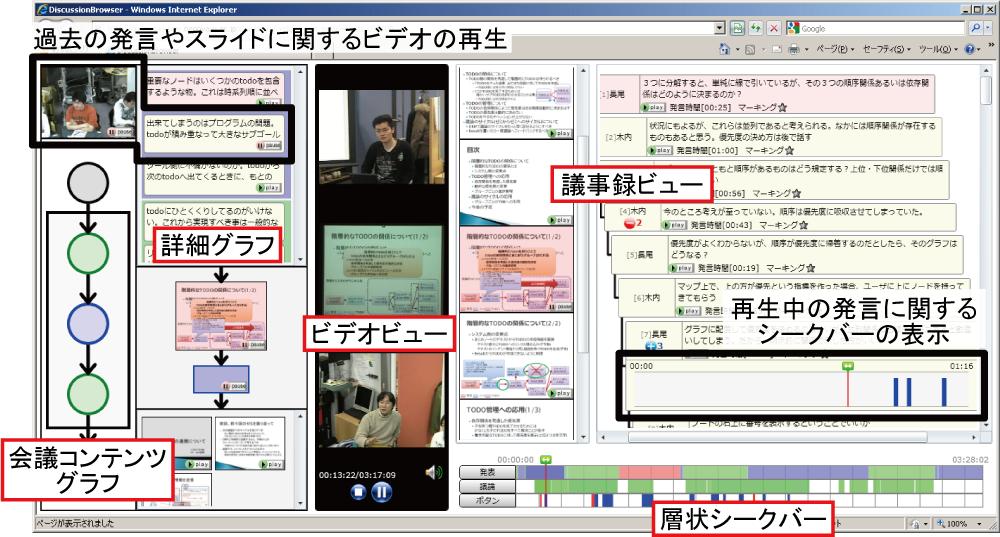
Task: Toggle marking star on statement [4] 木内
Action: click(x=803, y=225)
